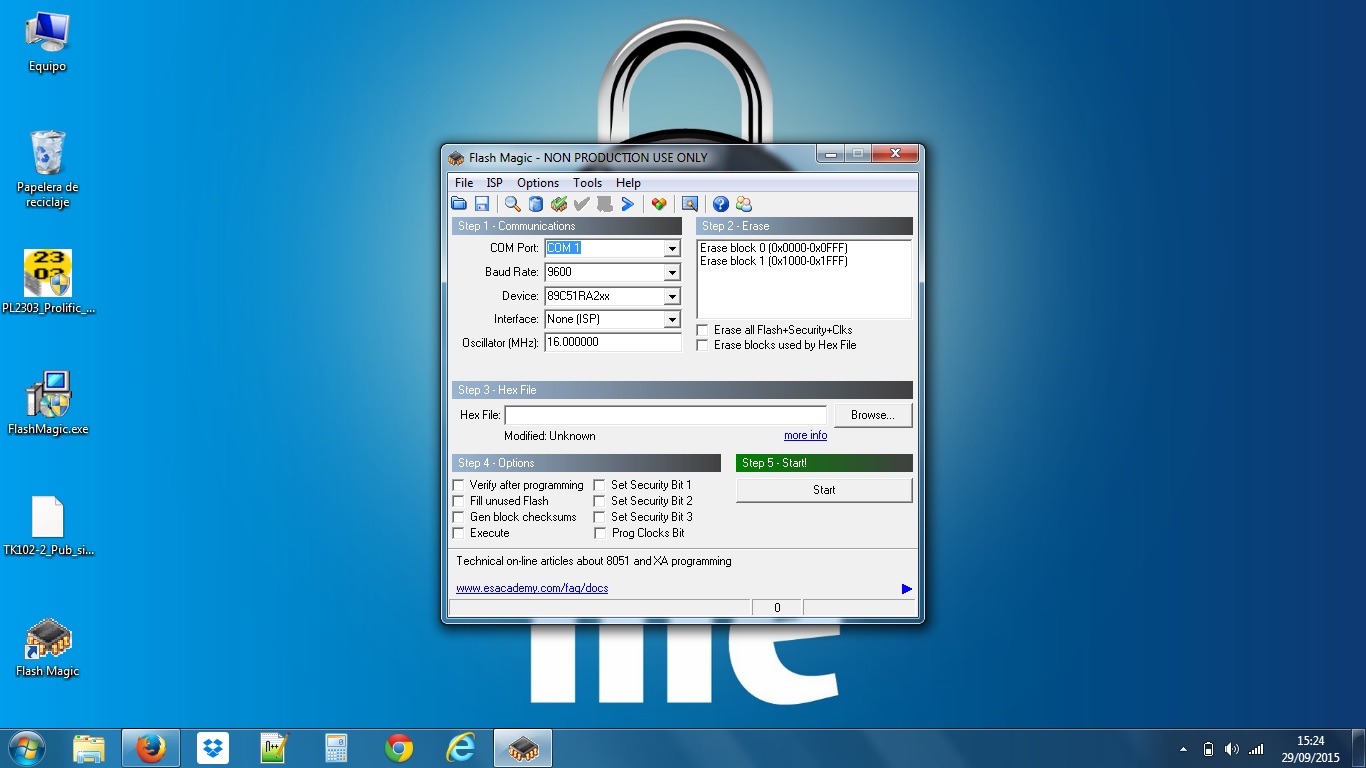Select Erase block 0 (0x0000-0x0FFF)

click(x=774, y=248)
